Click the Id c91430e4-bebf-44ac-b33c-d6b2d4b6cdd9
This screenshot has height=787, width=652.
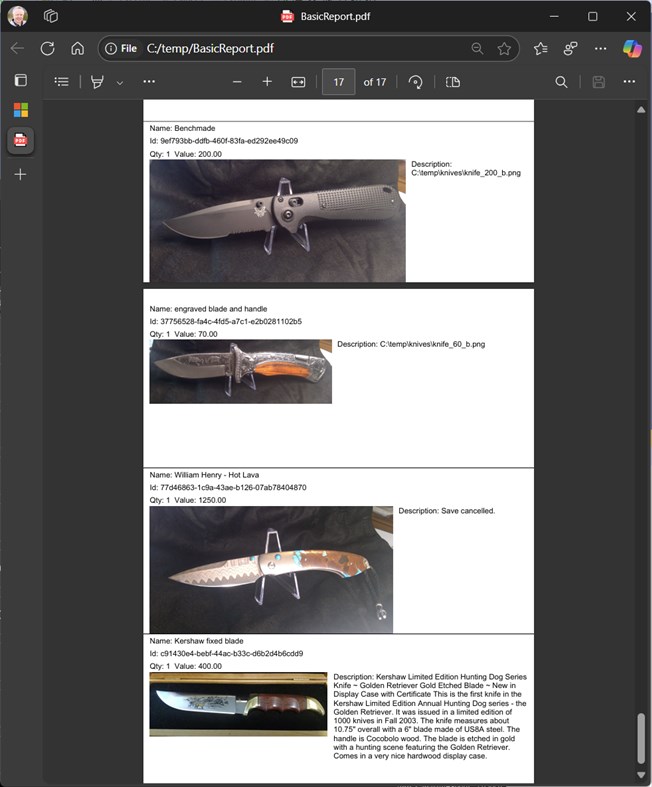[x=226, y=653]
